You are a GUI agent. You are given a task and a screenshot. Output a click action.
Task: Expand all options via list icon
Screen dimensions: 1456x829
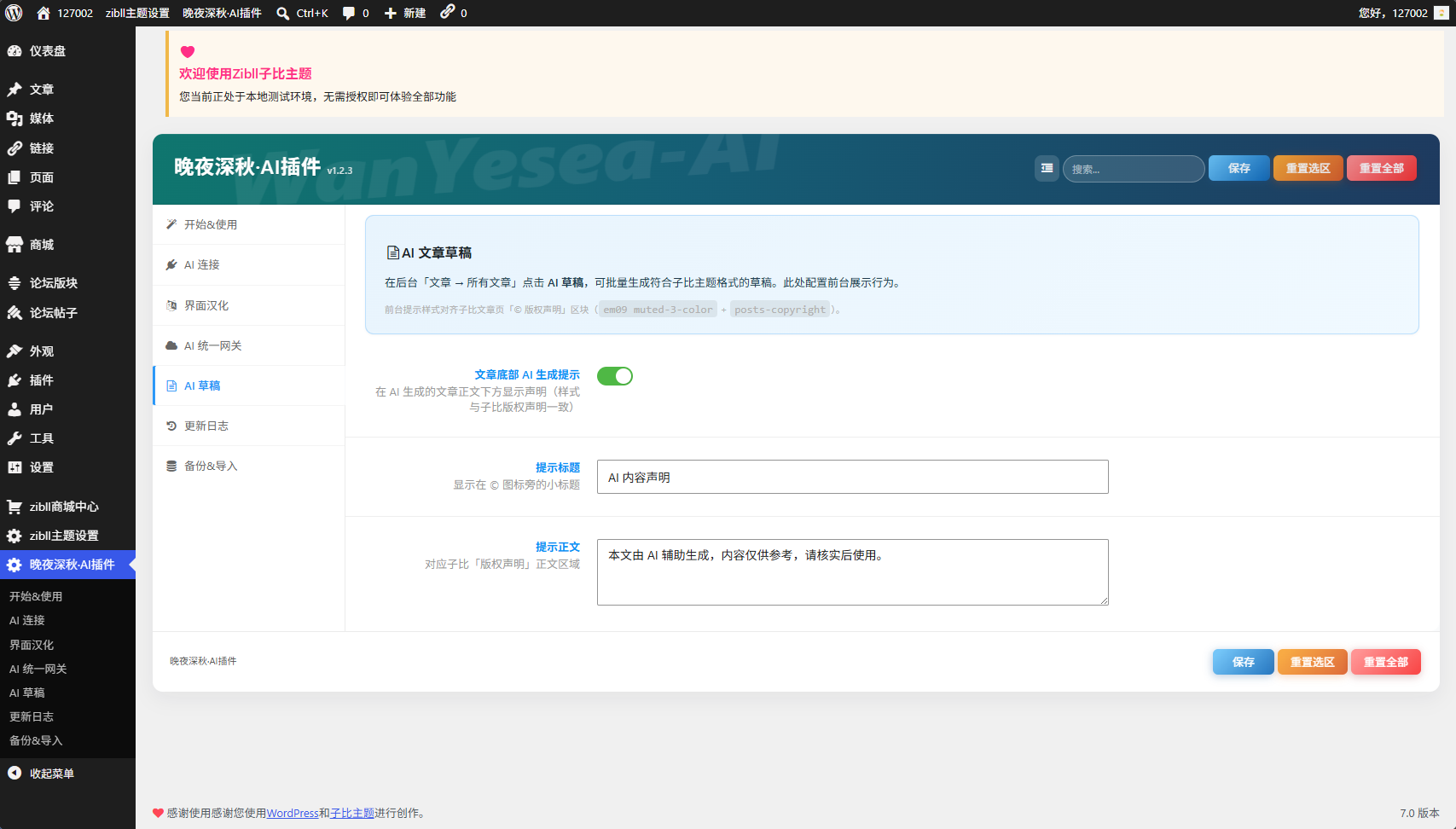[1047, 169]
